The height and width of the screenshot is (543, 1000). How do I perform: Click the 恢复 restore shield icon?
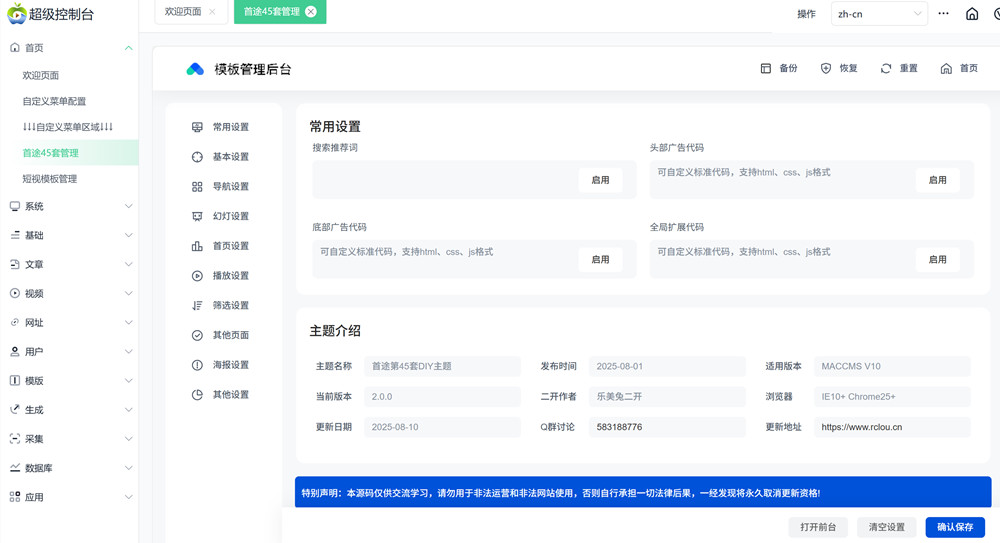(826, 69)
